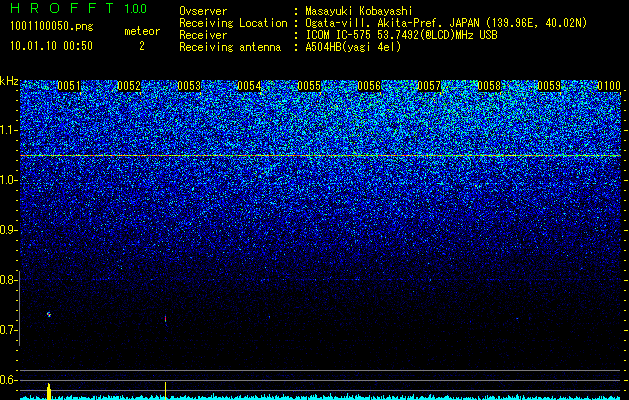Click the meteor count label

point(142,31)
